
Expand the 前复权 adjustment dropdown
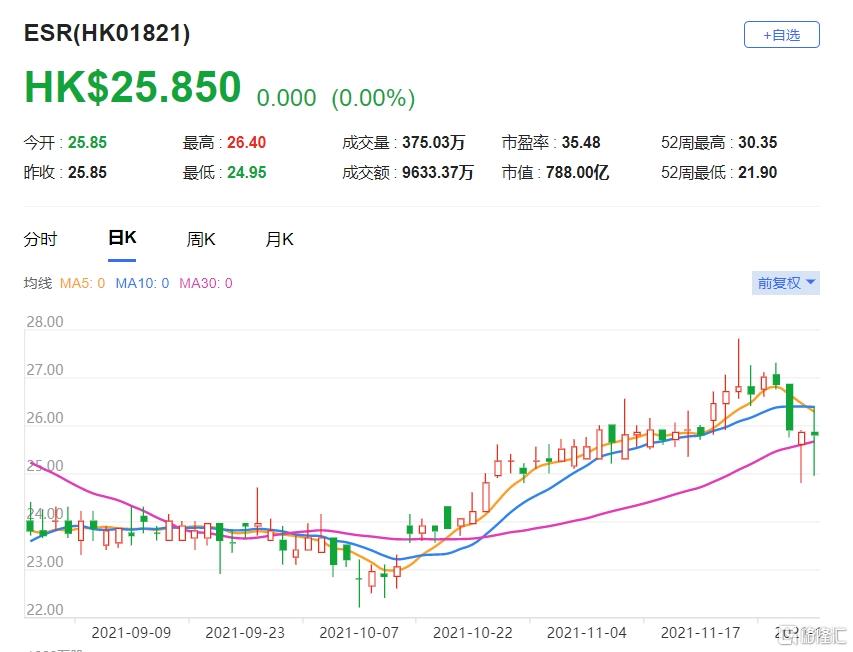point(786,283)
